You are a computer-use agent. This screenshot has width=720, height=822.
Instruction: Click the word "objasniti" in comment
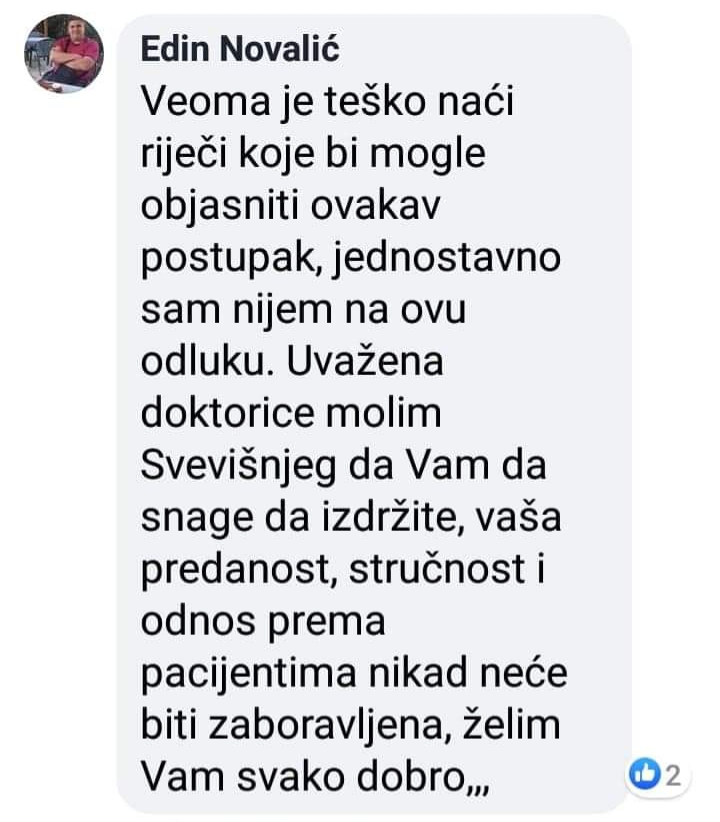pyautogui.click(x=219, y=207)
